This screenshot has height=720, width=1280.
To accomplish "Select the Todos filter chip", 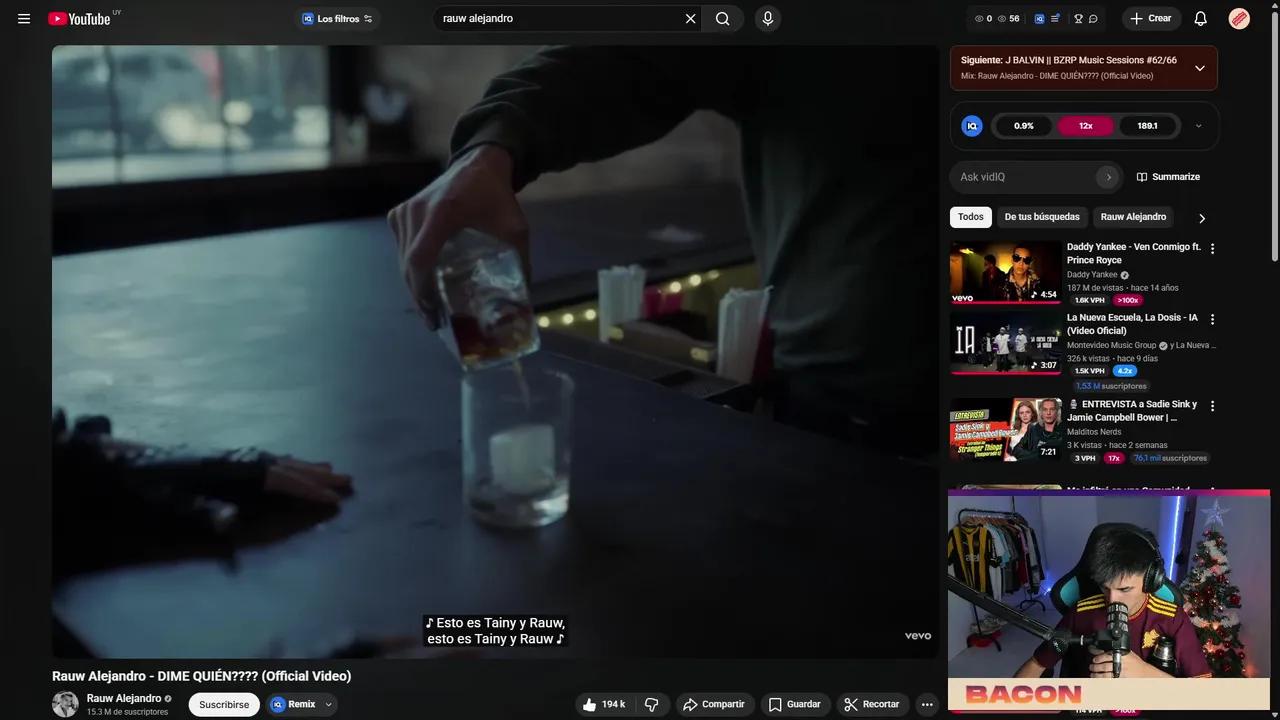I will coord(970,217).
